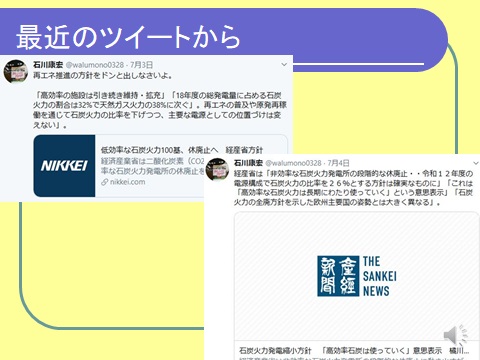Open the 石川康宏 name on the 7月4日 tweet
Viewport: 480px width, 360px height.
coord(248,163)
